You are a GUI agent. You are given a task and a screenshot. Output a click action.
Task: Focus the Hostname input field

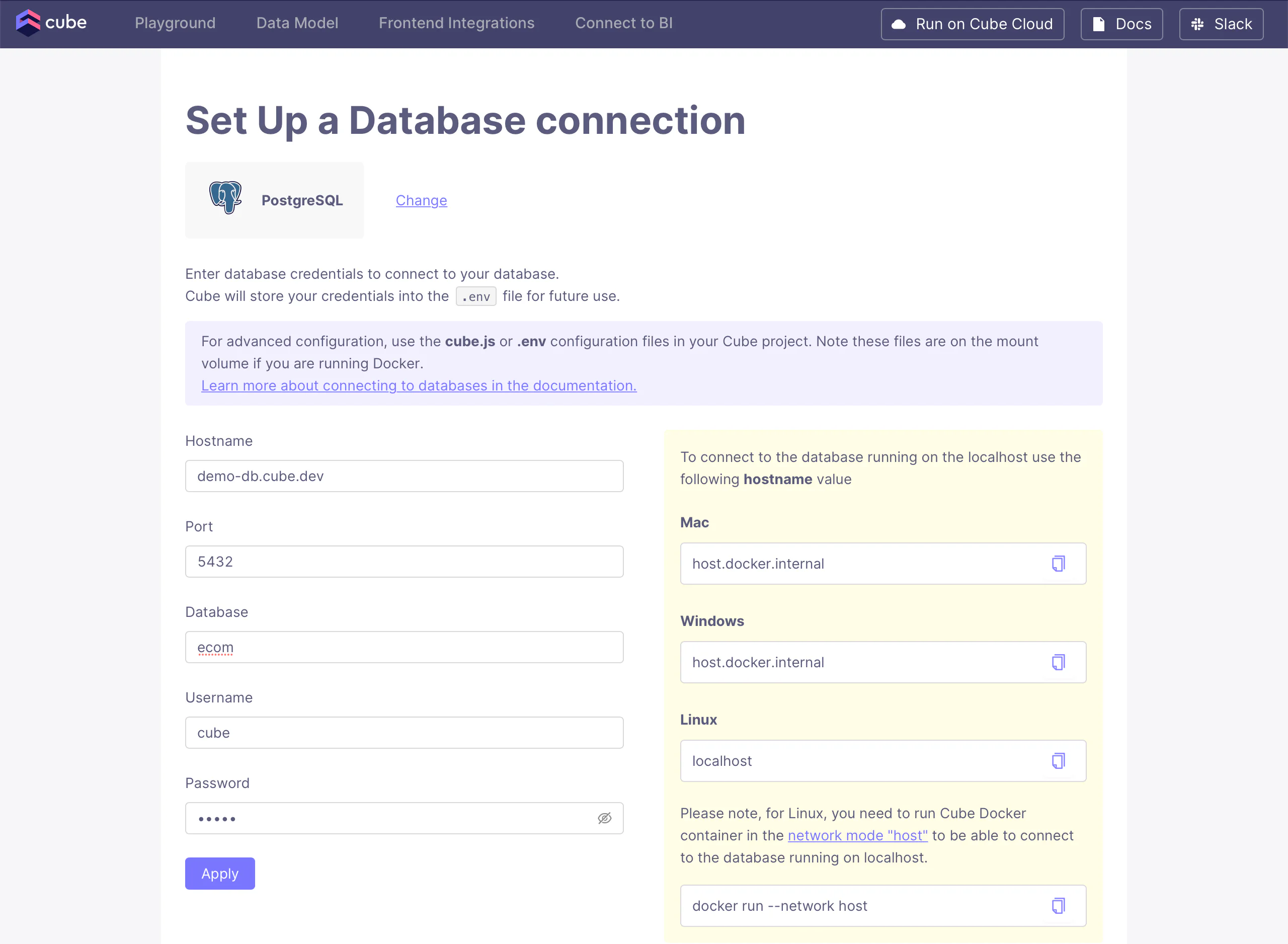point(404,476)
